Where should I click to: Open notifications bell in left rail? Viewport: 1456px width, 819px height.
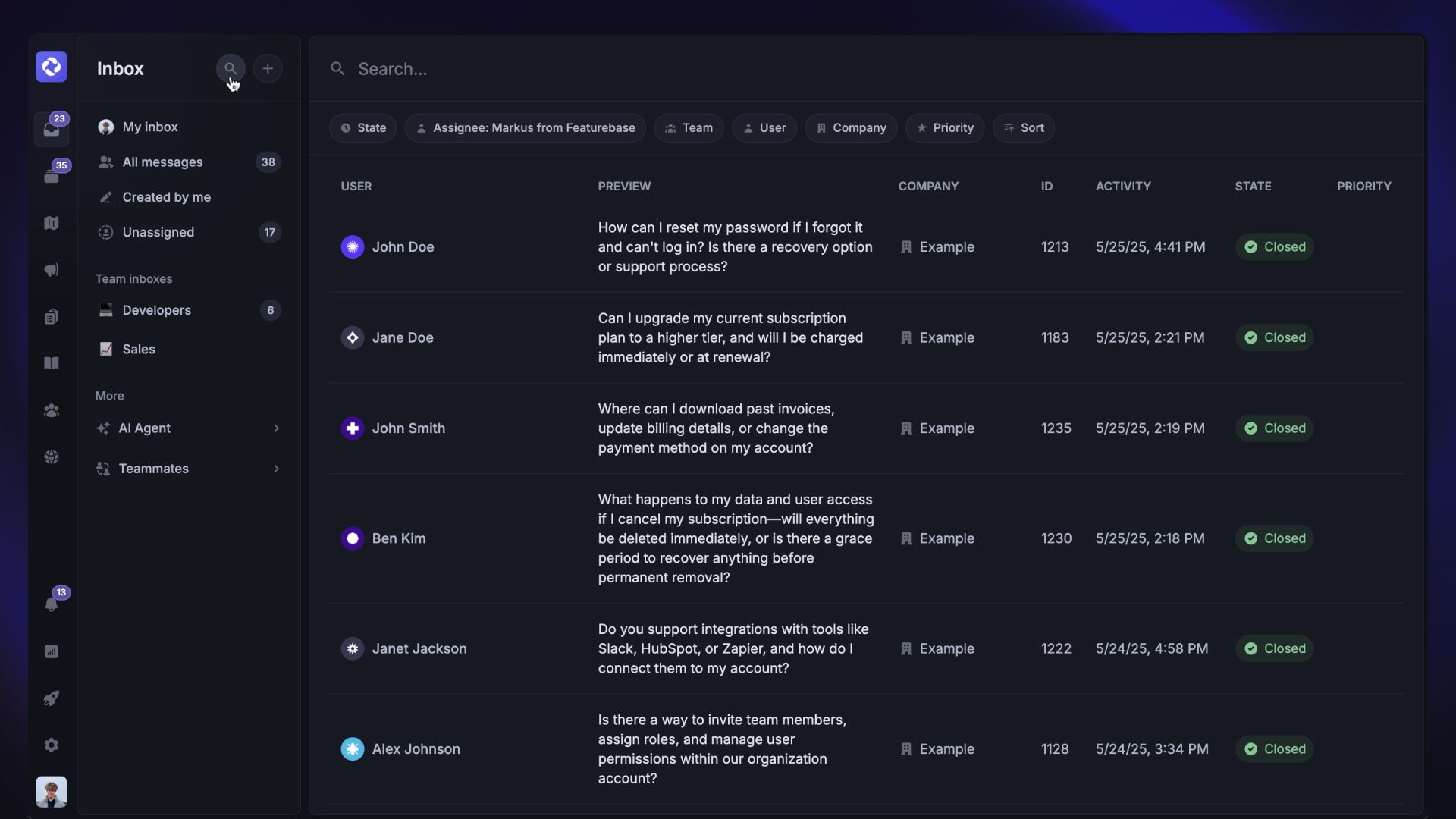tap(52, 604)
